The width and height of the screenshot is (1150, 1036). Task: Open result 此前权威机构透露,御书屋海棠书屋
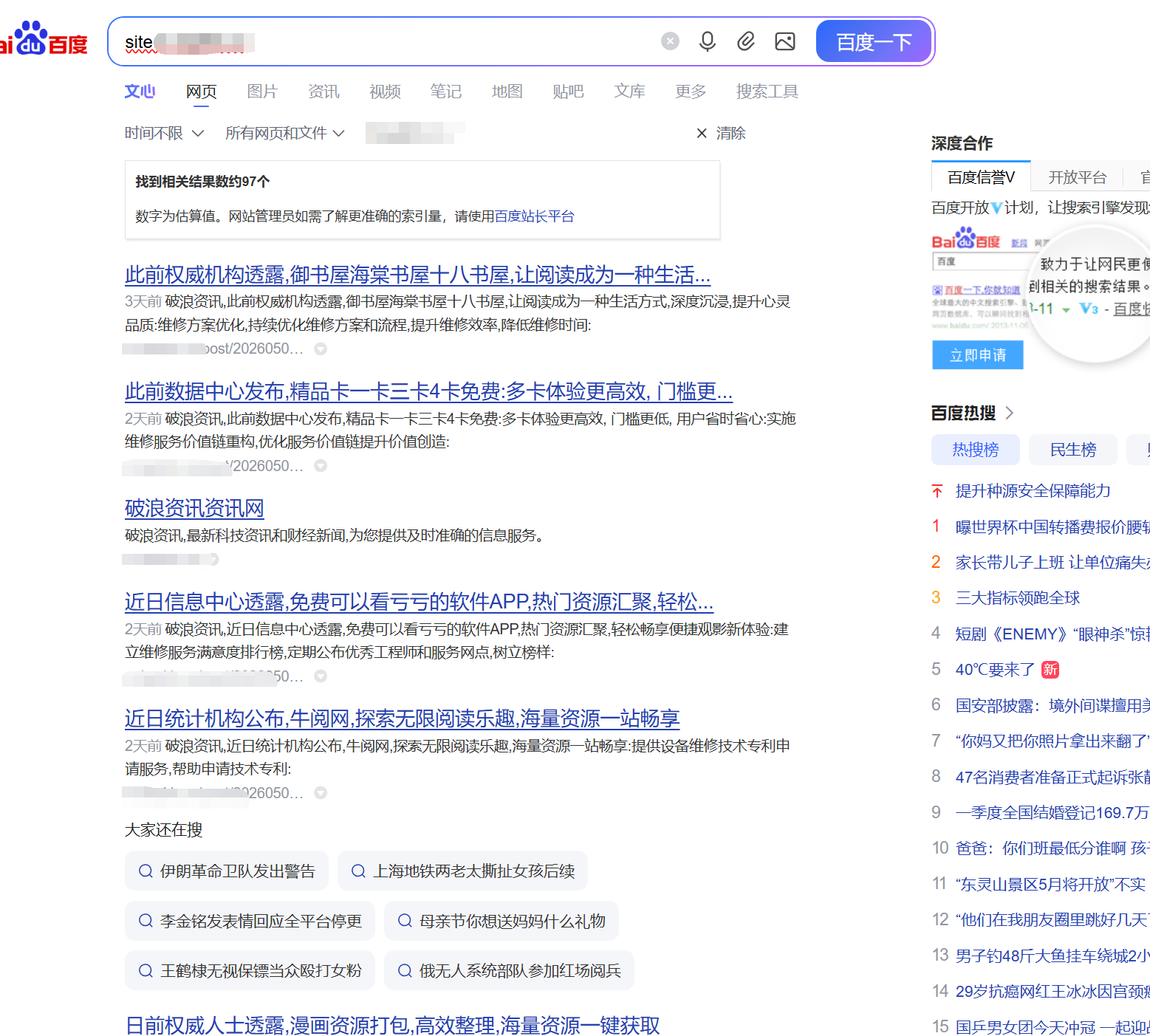417,275
